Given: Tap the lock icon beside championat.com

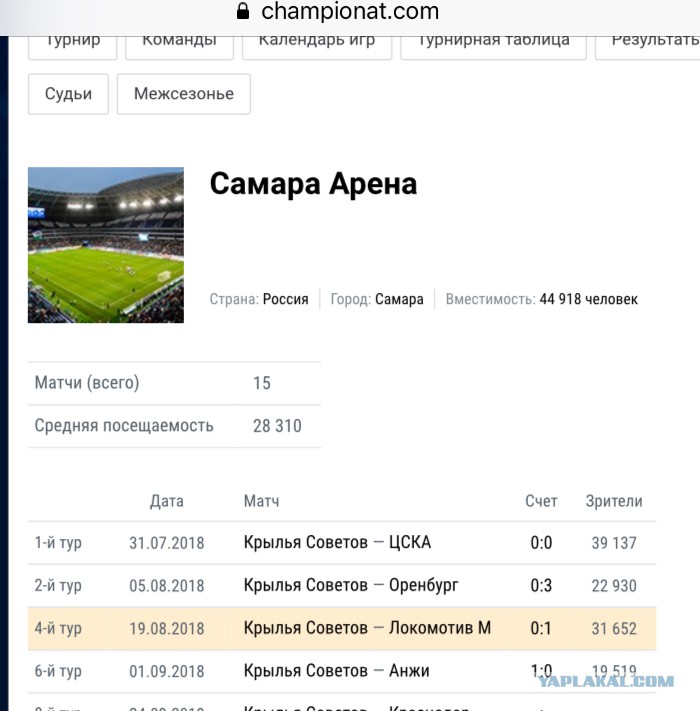Looking at the screenshot, I should (x=243, y=11).
